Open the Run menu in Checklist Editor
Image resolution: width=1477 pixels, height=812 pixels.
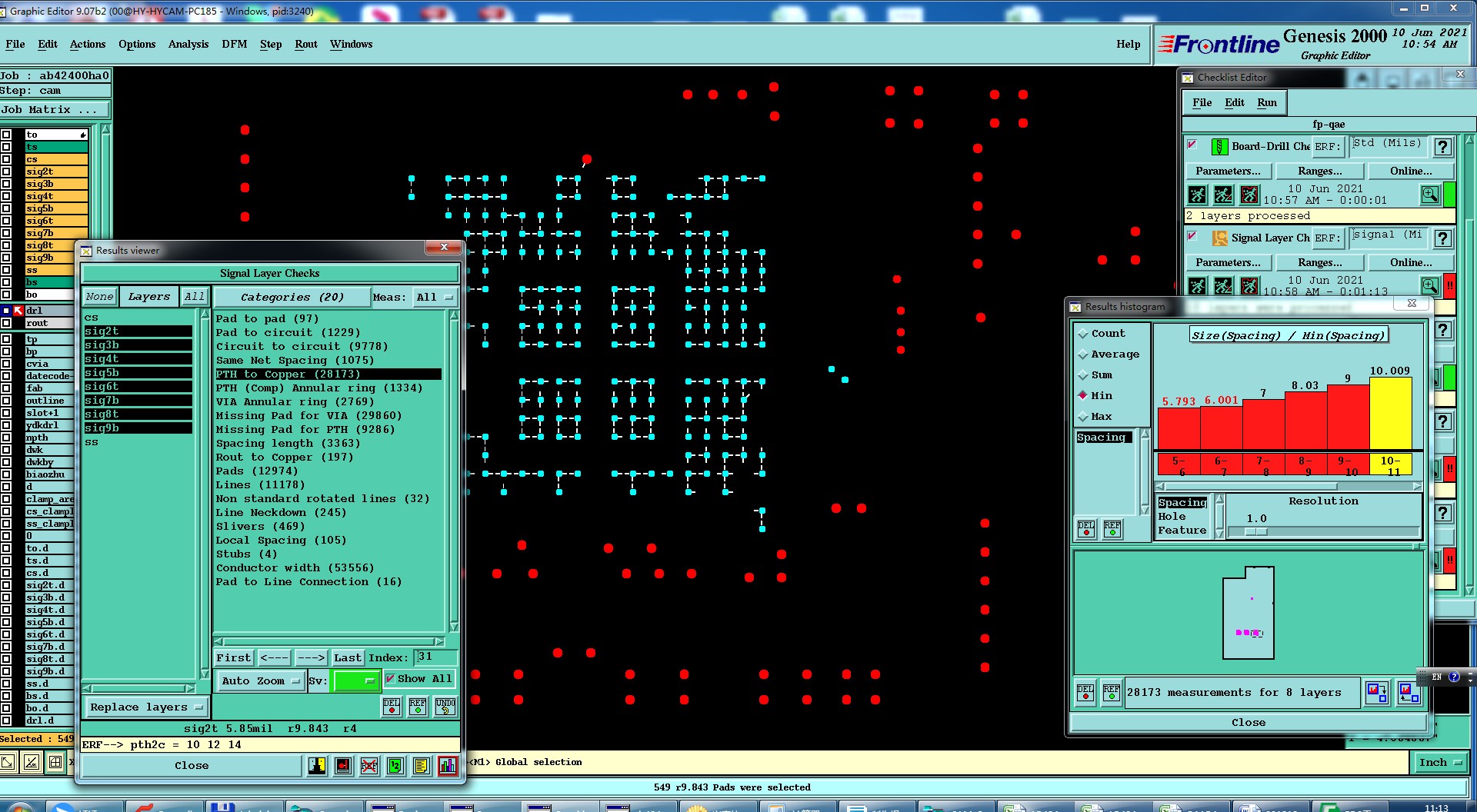1266,102
